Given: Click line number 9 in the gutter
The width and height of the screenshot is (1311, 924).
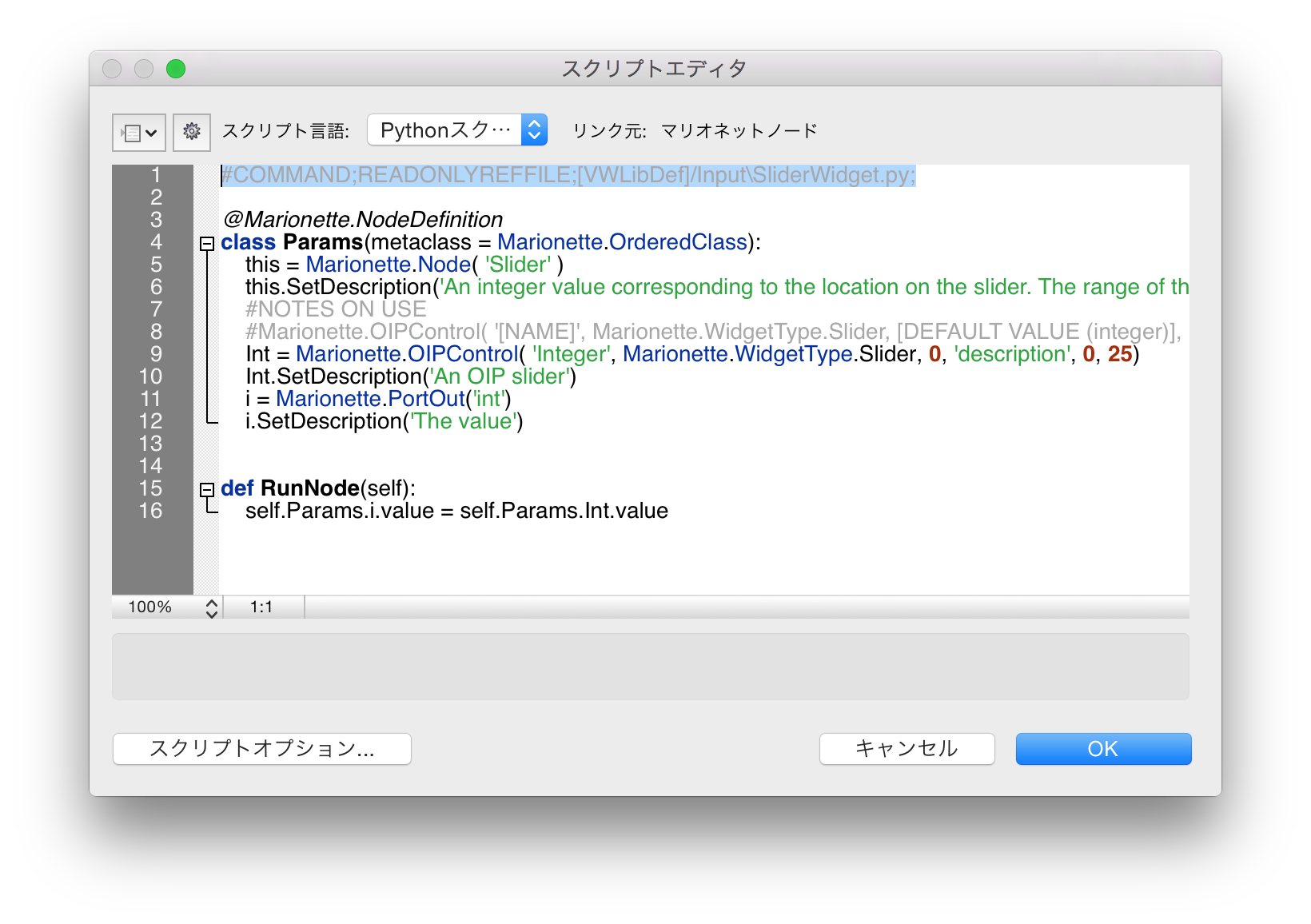Looking at the screenshot, I should click(x=156, y=354).
